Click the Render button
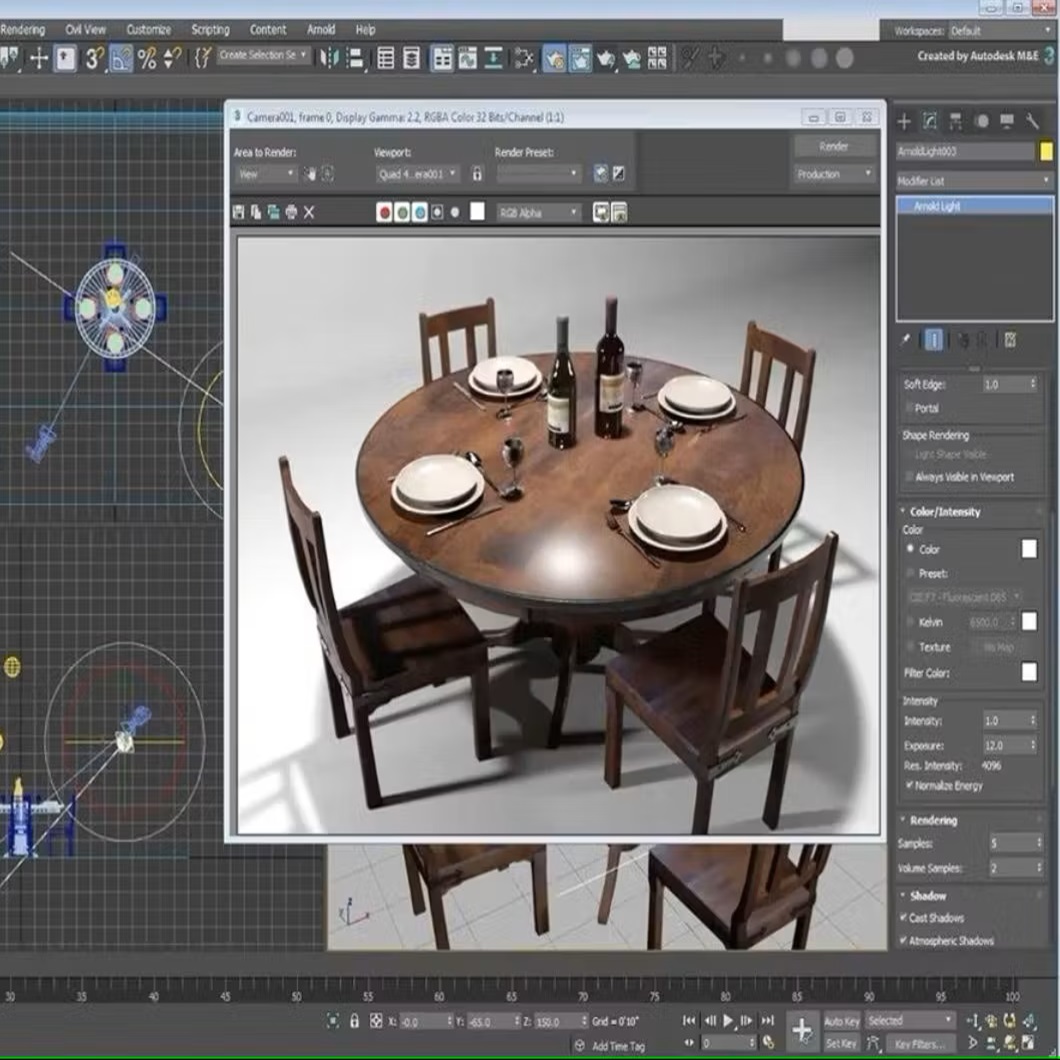 [x=834, y=146]
